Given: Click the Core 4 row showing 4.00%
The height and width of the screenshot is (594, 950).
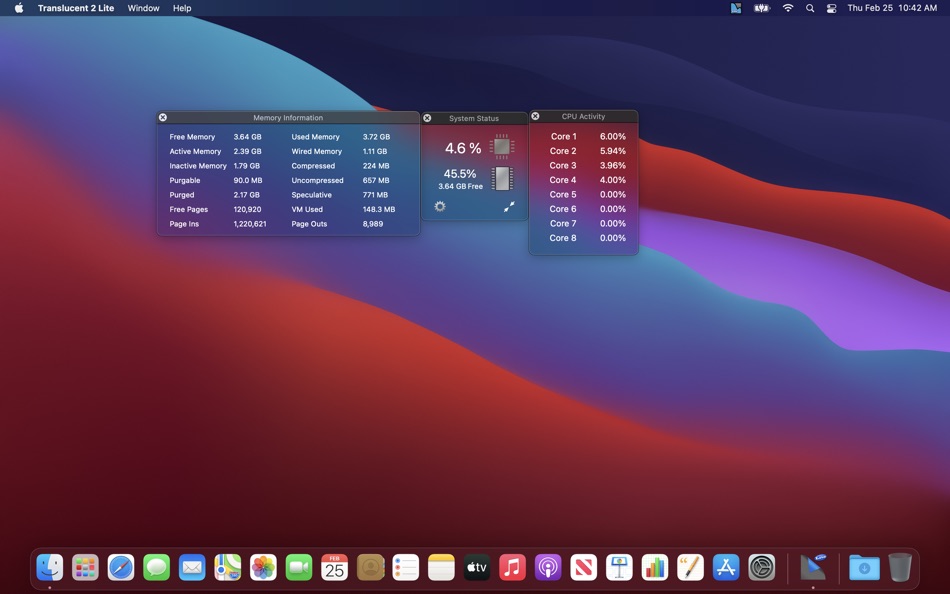Looking at the screenshot, I should [587, 180].
